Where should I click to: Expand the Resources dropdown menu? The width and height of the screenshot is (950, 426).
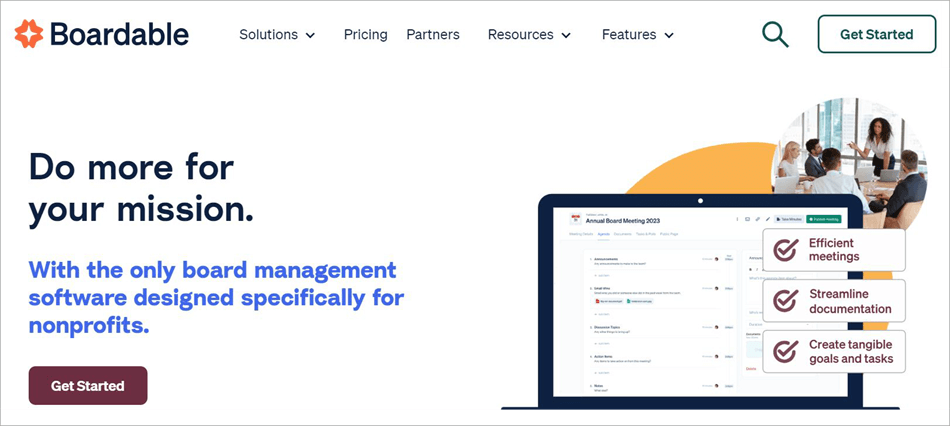(x=529, y=35)
